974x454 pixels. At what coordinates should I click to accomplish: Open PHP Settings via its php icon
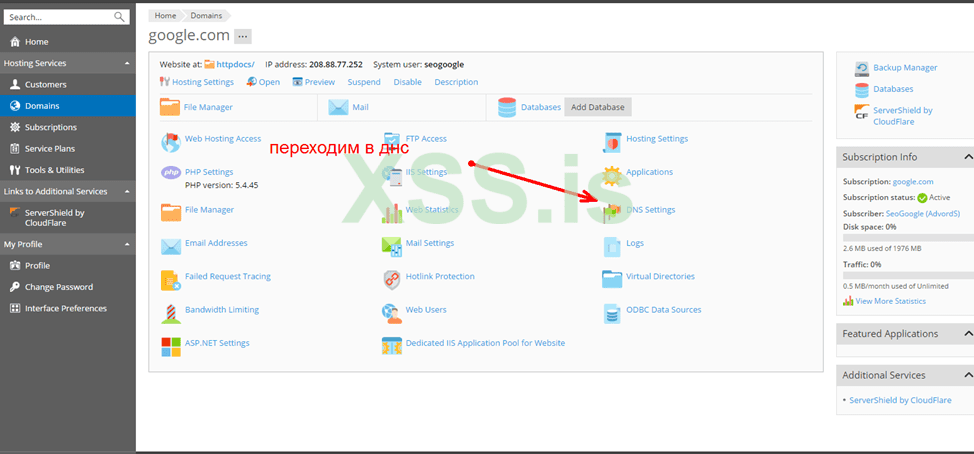pyautogui.click(x=171, y=173)
